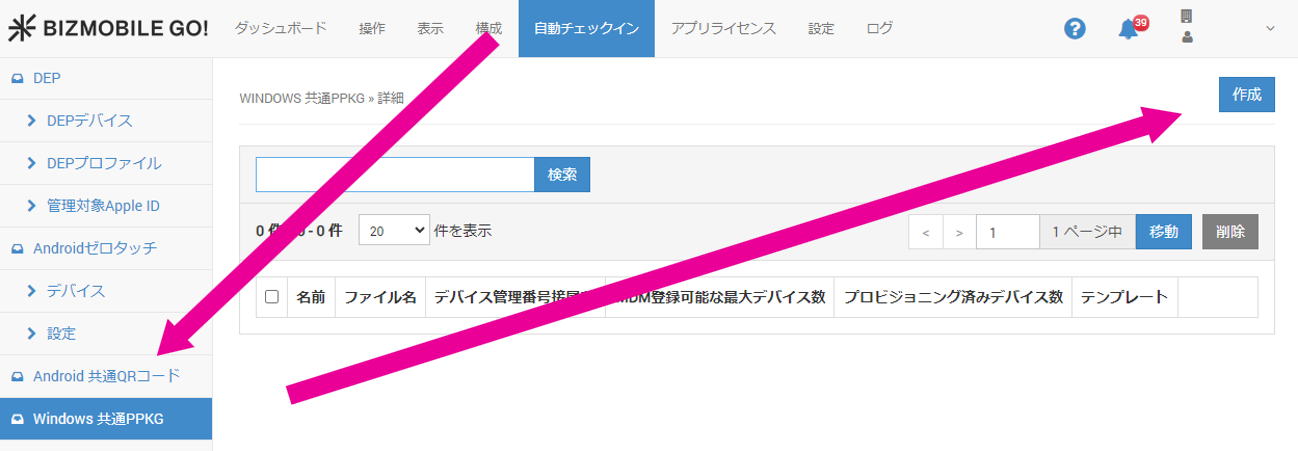
Task: Click the Androidゼロタッチ drive icon
Action: pyautogui.click(x=17, y=248)
